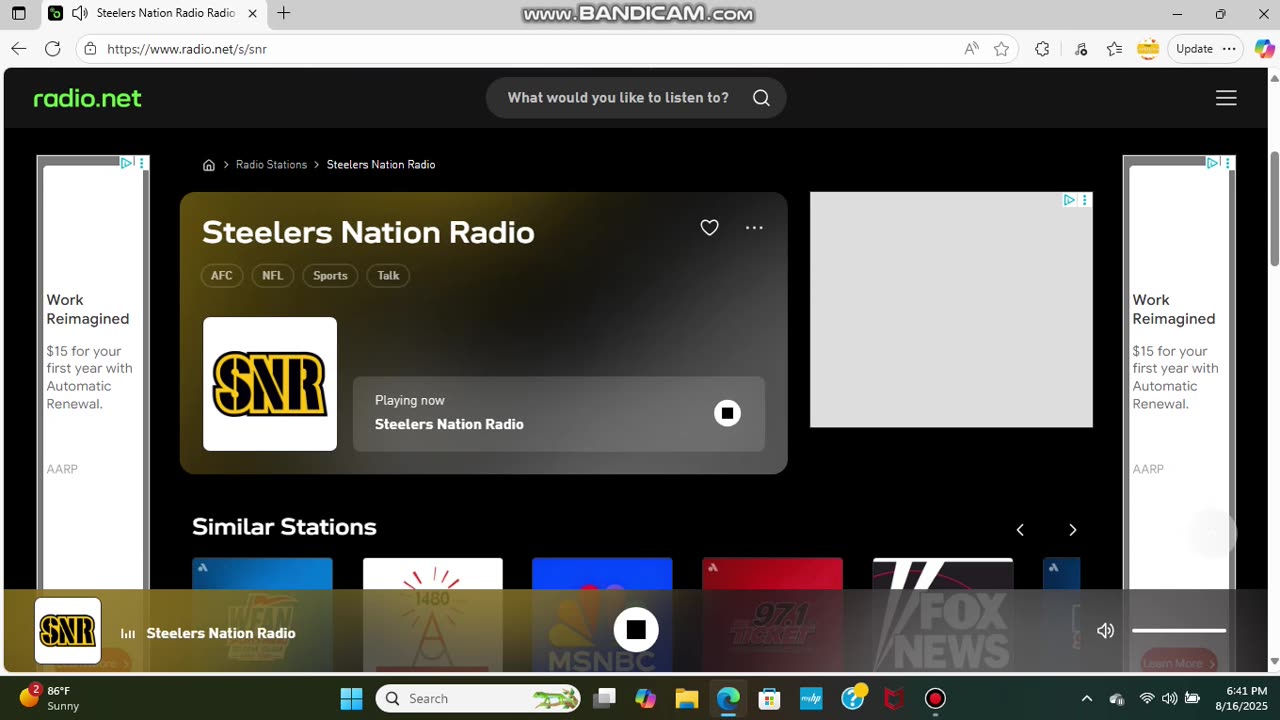Mute tab via speaker icon on tab
The height and width of the screenshot is (720, 1280).
79,13
